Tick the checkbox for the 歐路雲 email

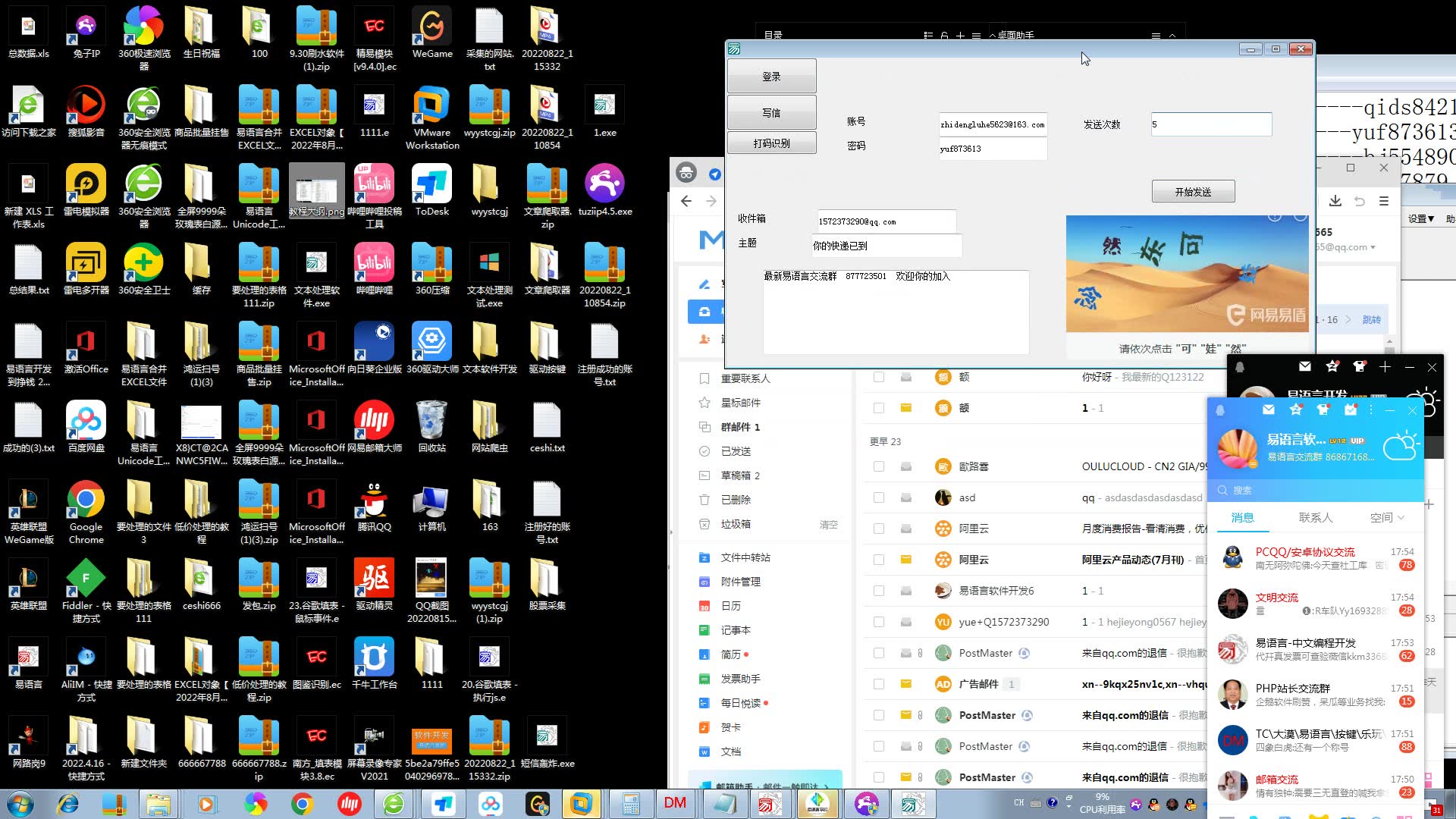[879, 466]
